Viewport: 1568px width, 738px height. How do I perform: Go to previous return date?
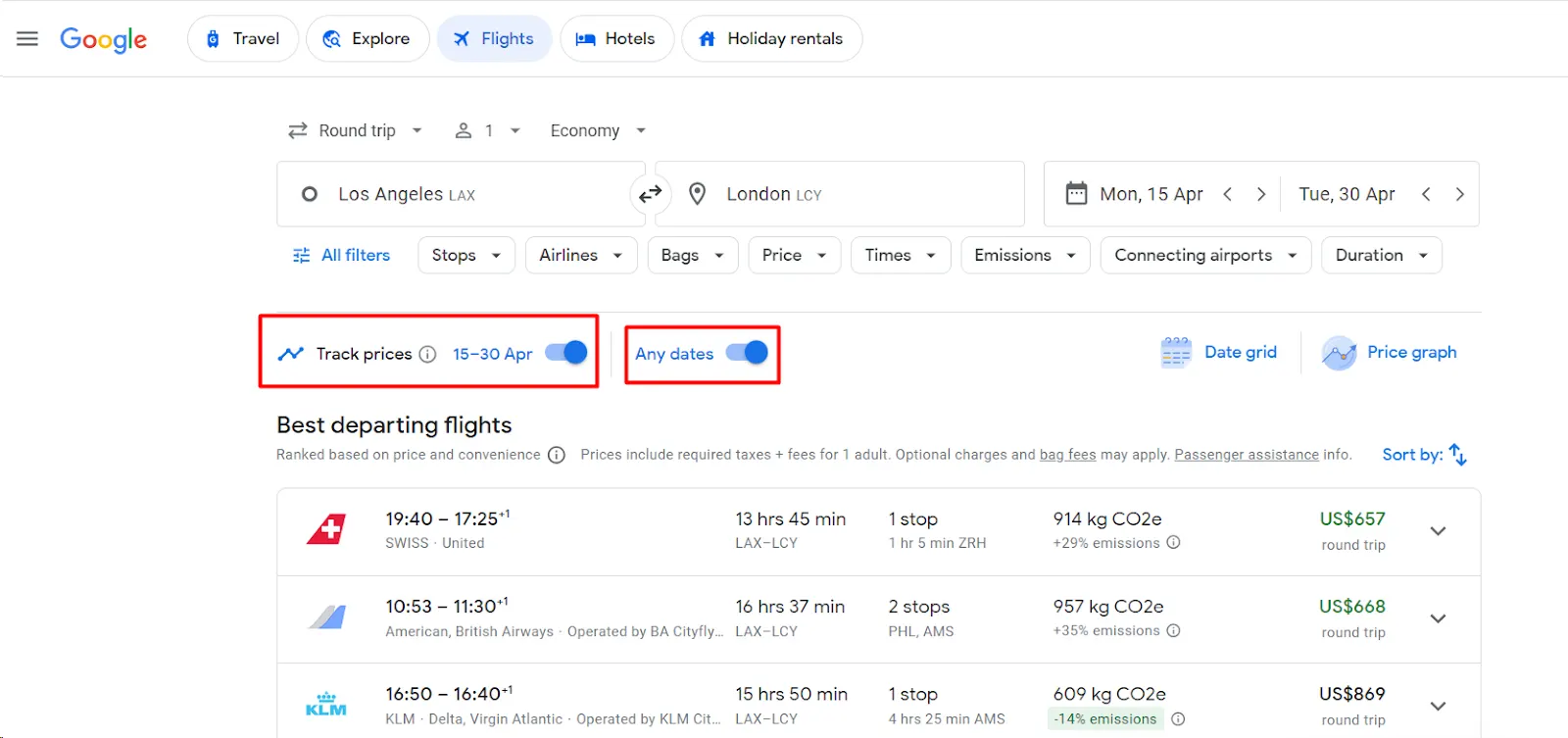(x=1426, y=194)
